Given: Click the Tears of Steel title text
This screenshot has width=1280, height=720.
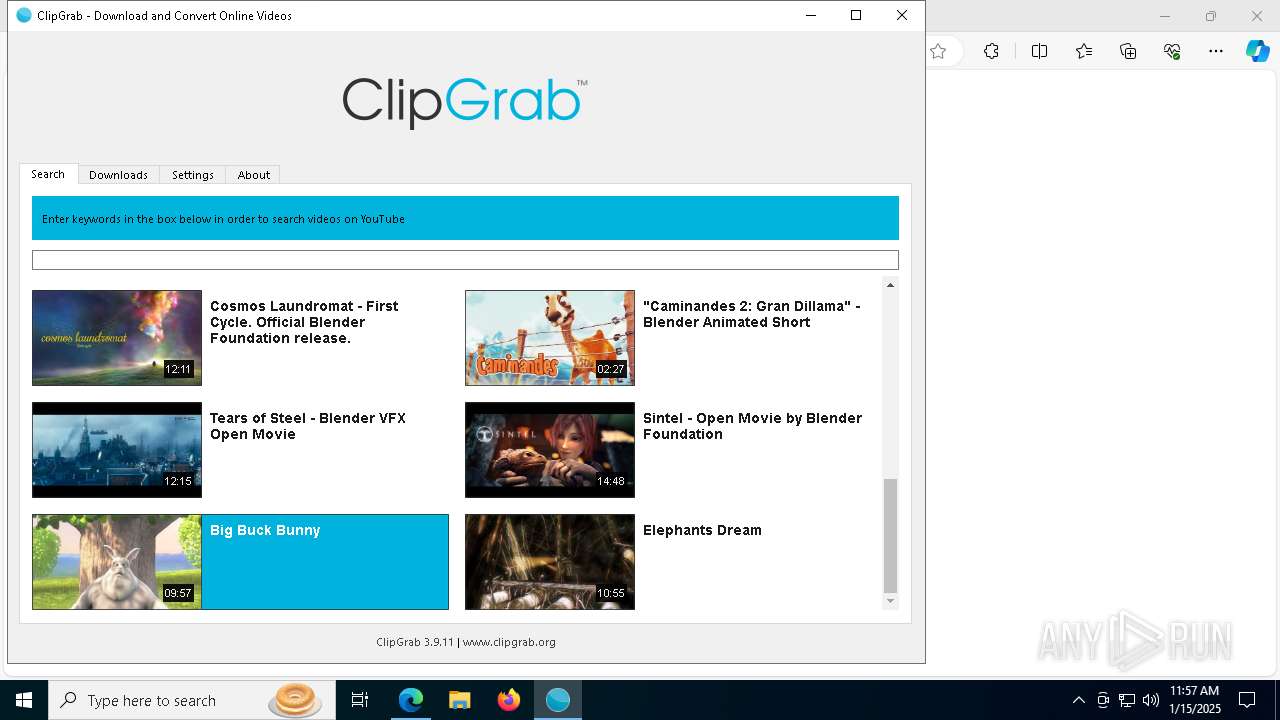Looking at the screenshot, I should coord(308,426).
